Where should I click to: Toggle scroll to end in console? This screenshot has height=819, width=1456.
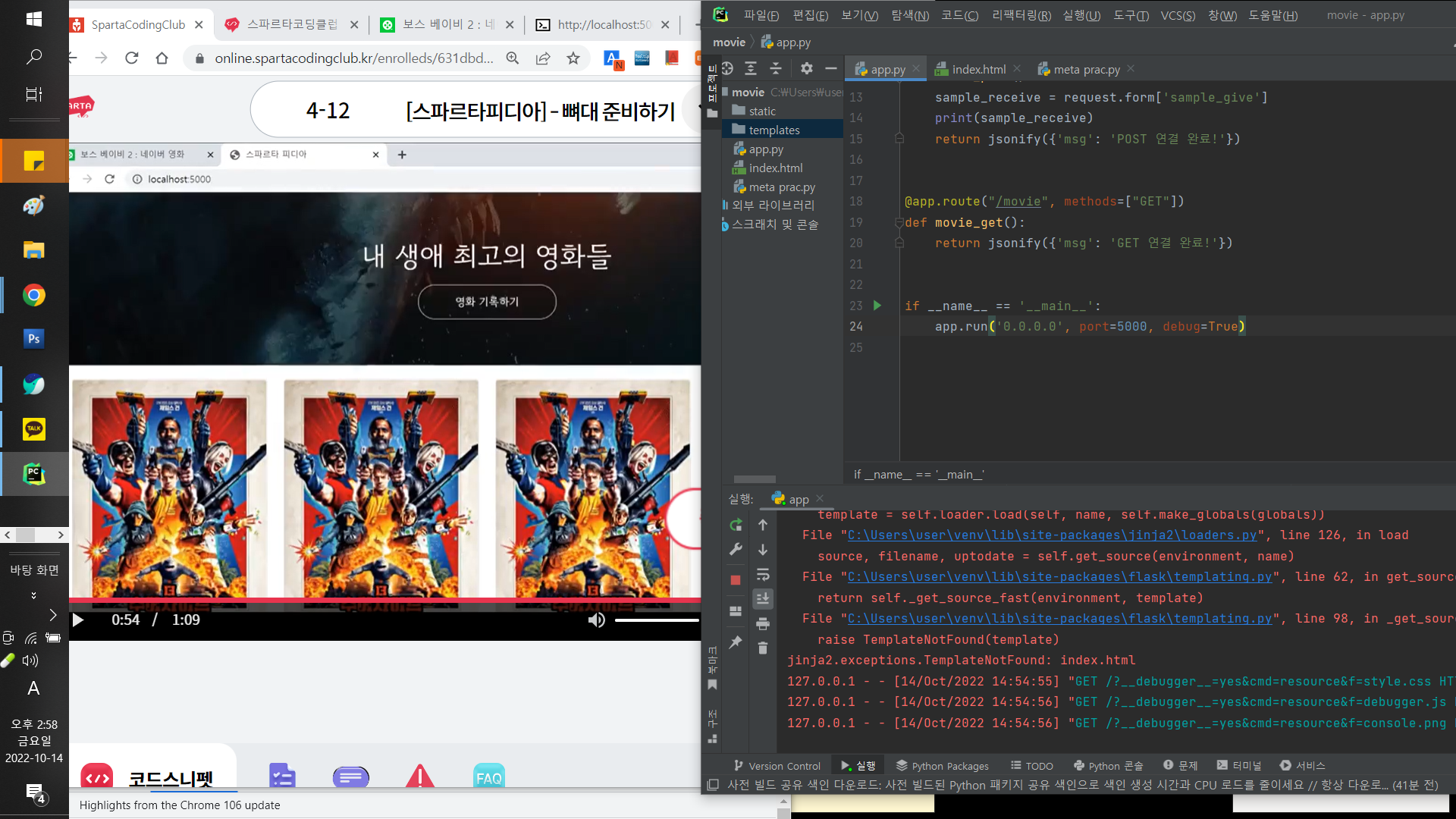pos(763,599)
